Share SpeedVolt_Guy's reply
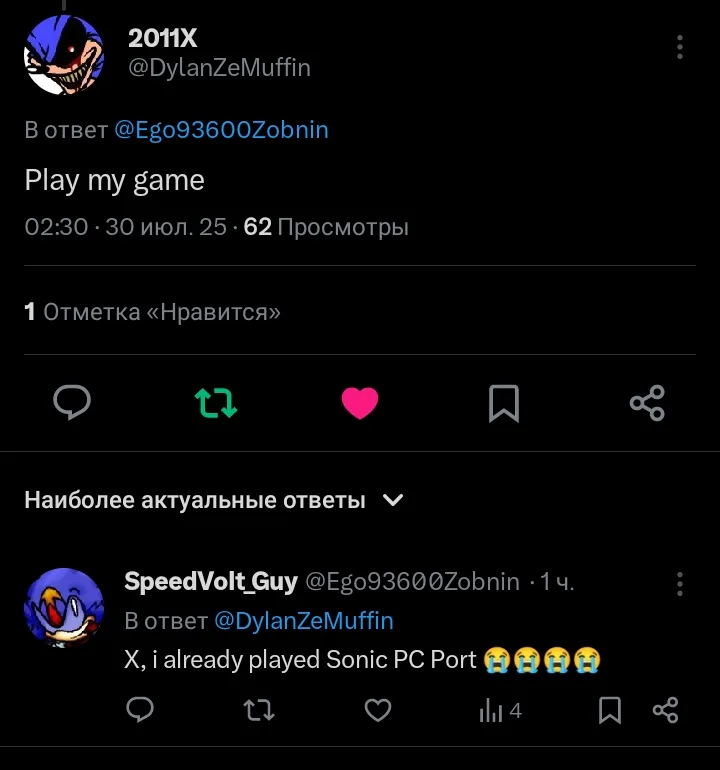The height and width of the screenshot is (770, 720). [665, 710]
